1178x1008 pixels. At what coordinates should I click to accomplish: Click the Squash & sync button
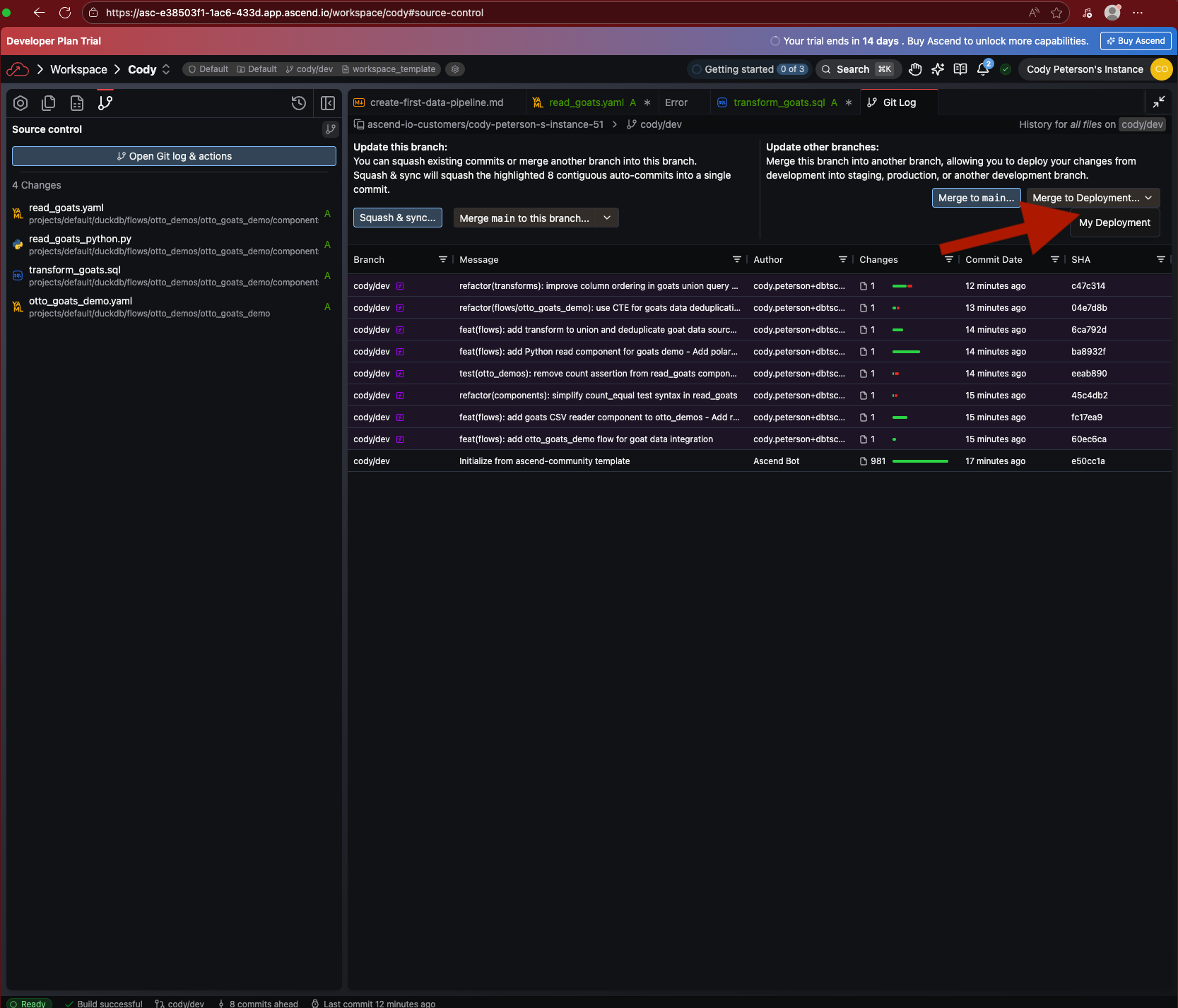tap(398, 218)
